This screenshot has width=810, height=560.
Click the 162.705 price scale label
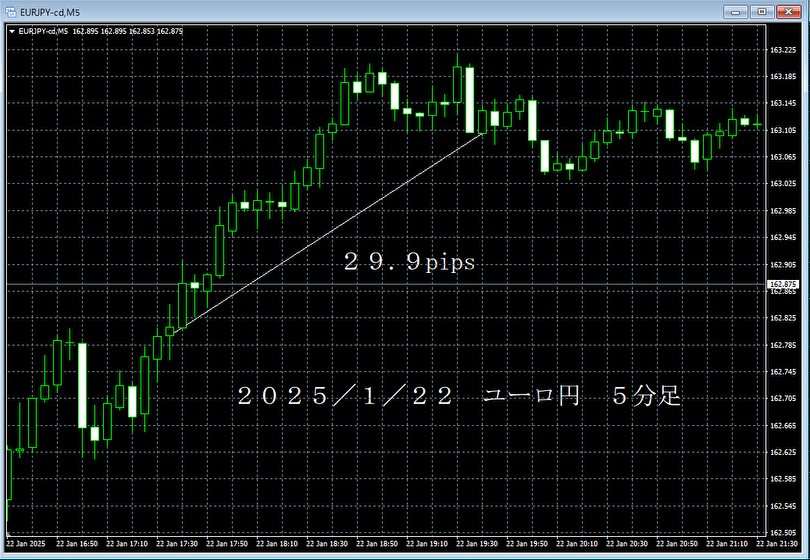783,398
